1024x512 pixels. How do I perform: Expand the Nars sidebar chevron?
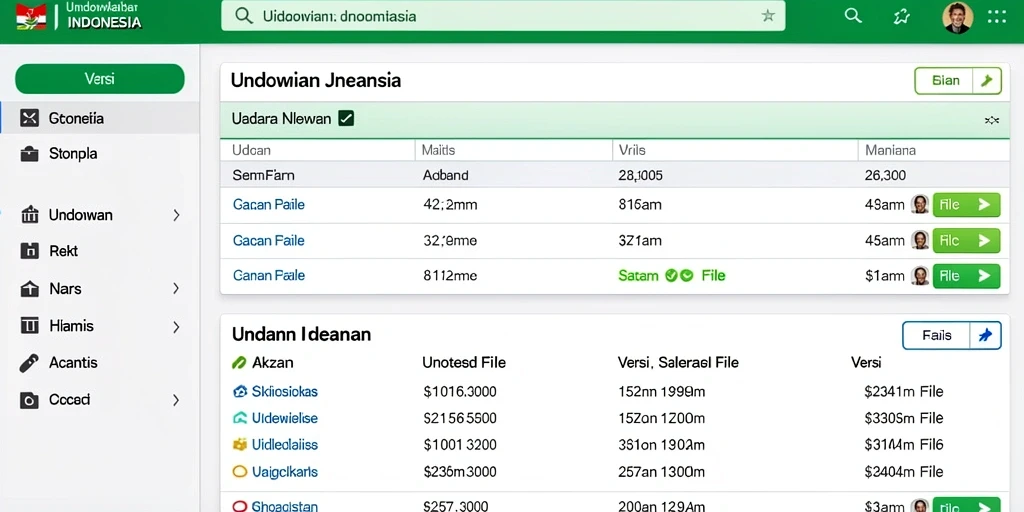tap(176, 288)
